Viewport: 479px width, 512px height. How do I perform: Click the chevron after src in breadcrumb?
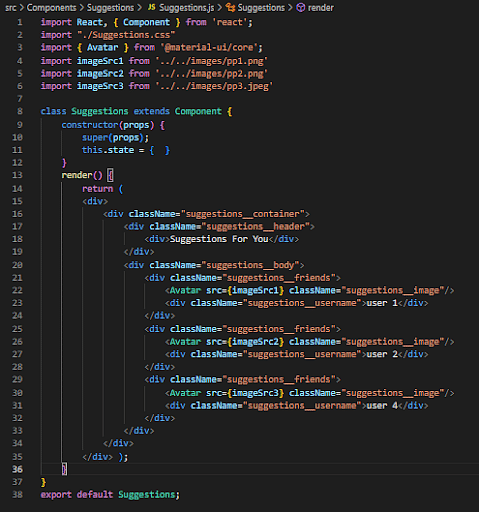(x=22, y=8)
